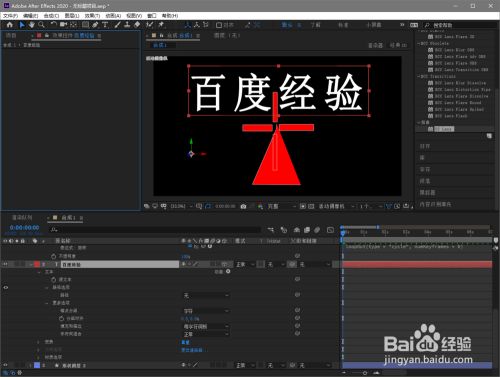Select the Roto Brush tool
Image resolution: width=500 pixels, height=377 pixels.
149,25
